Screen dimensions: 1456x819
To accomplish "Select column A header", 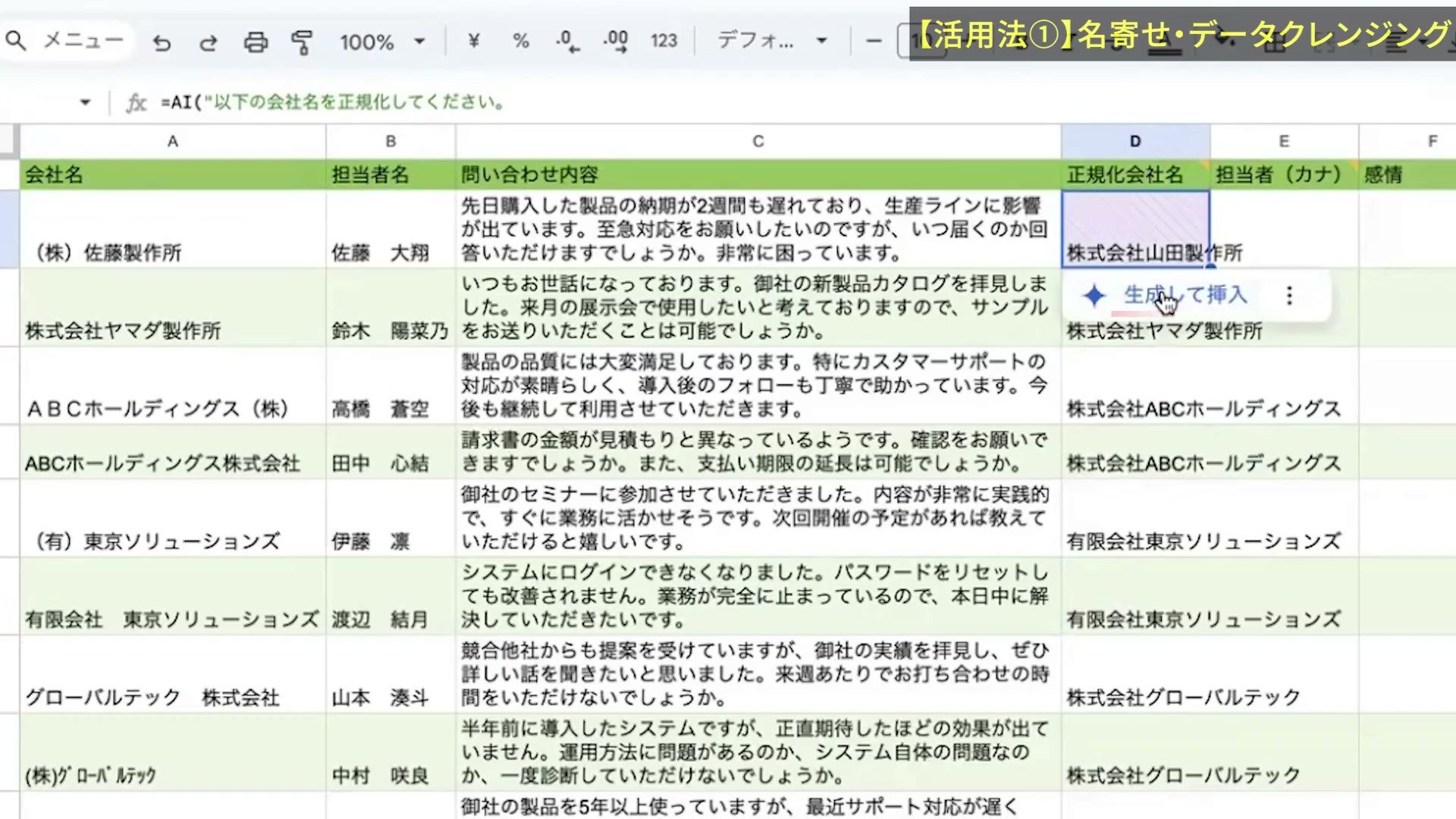I will (x=173, y=141).
